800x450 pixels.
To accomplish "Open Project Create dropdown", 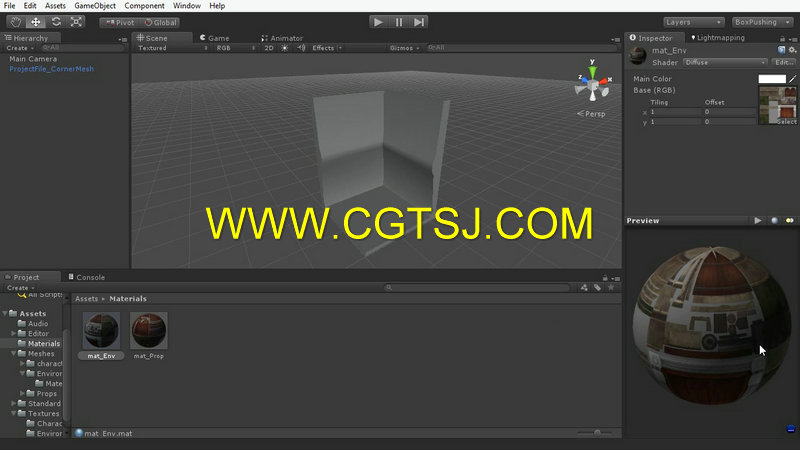I will (20, 288).
